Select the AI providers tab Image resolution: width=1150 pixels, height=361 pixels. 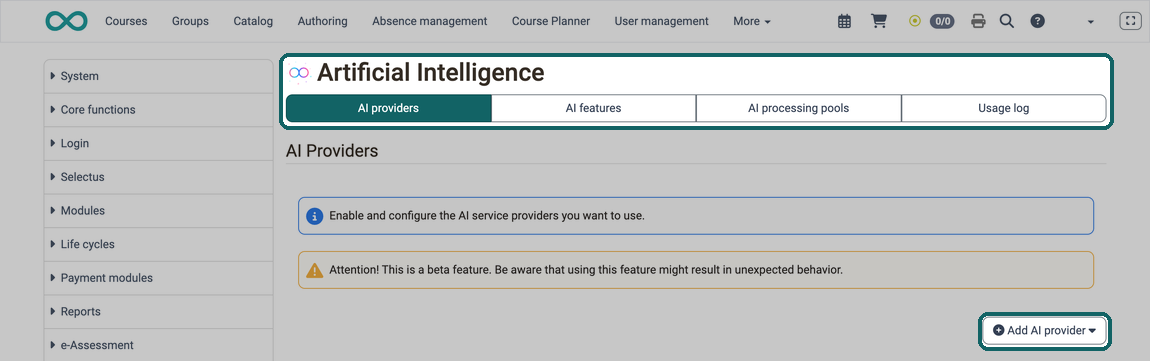click(388, 109)
